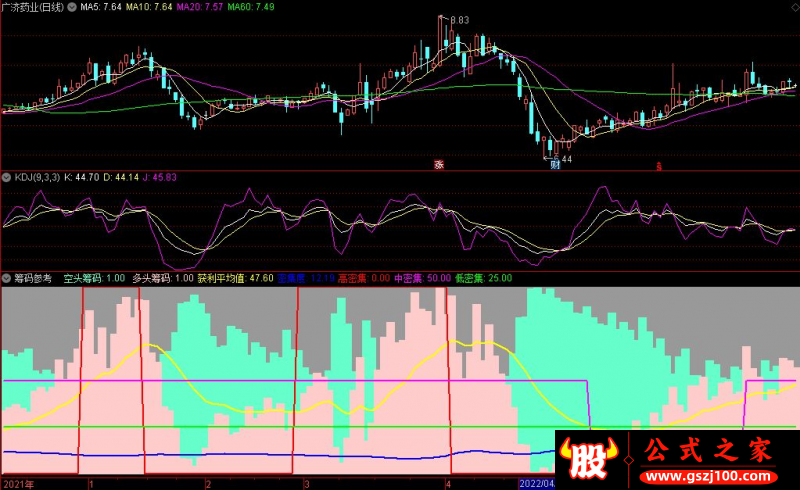Click the 股 bull-horn logo icon
Screen dimensions: 800x490
pos(588,458)
